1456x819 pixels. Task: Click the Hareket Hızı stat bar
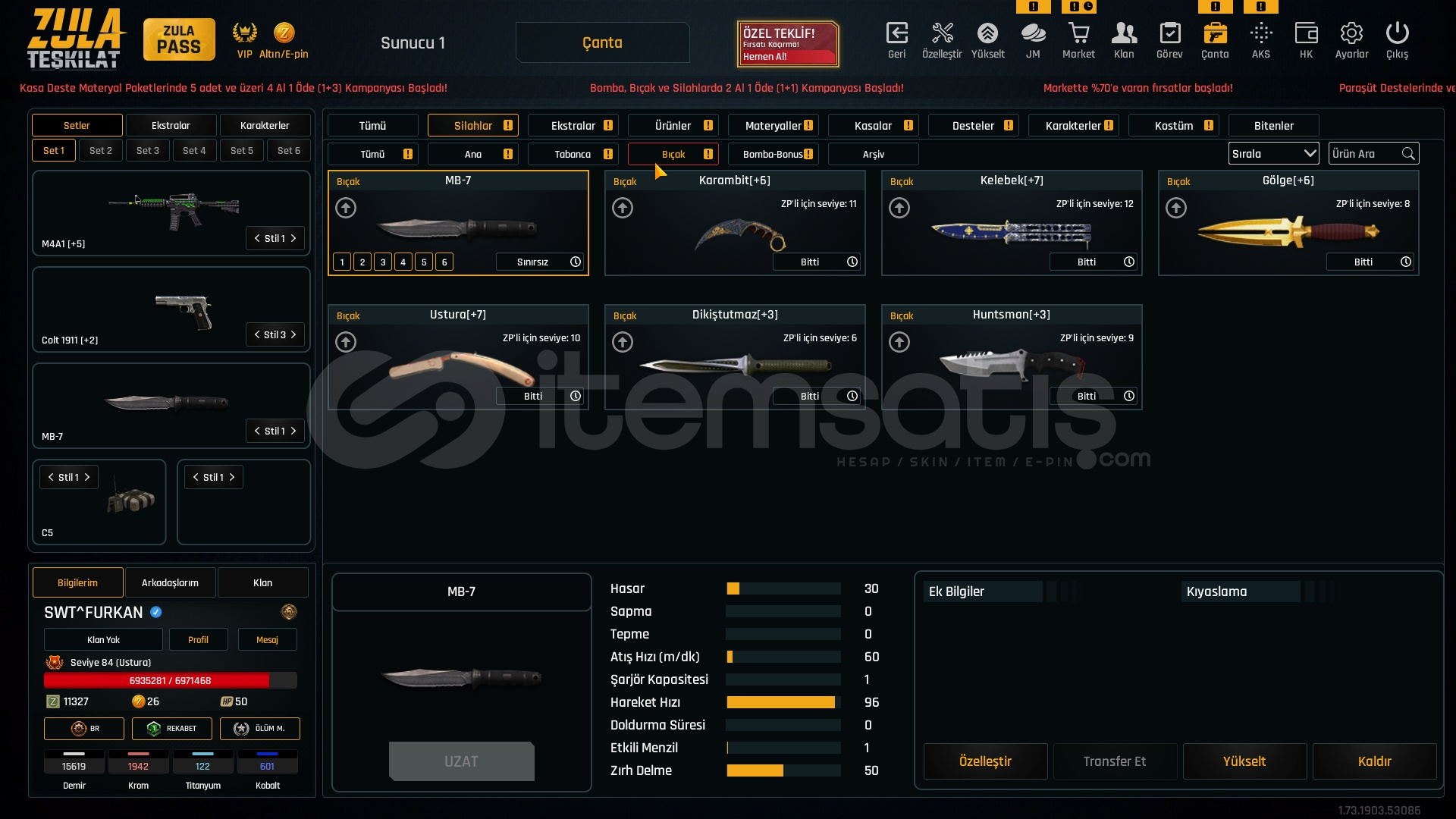coord(783,702)
